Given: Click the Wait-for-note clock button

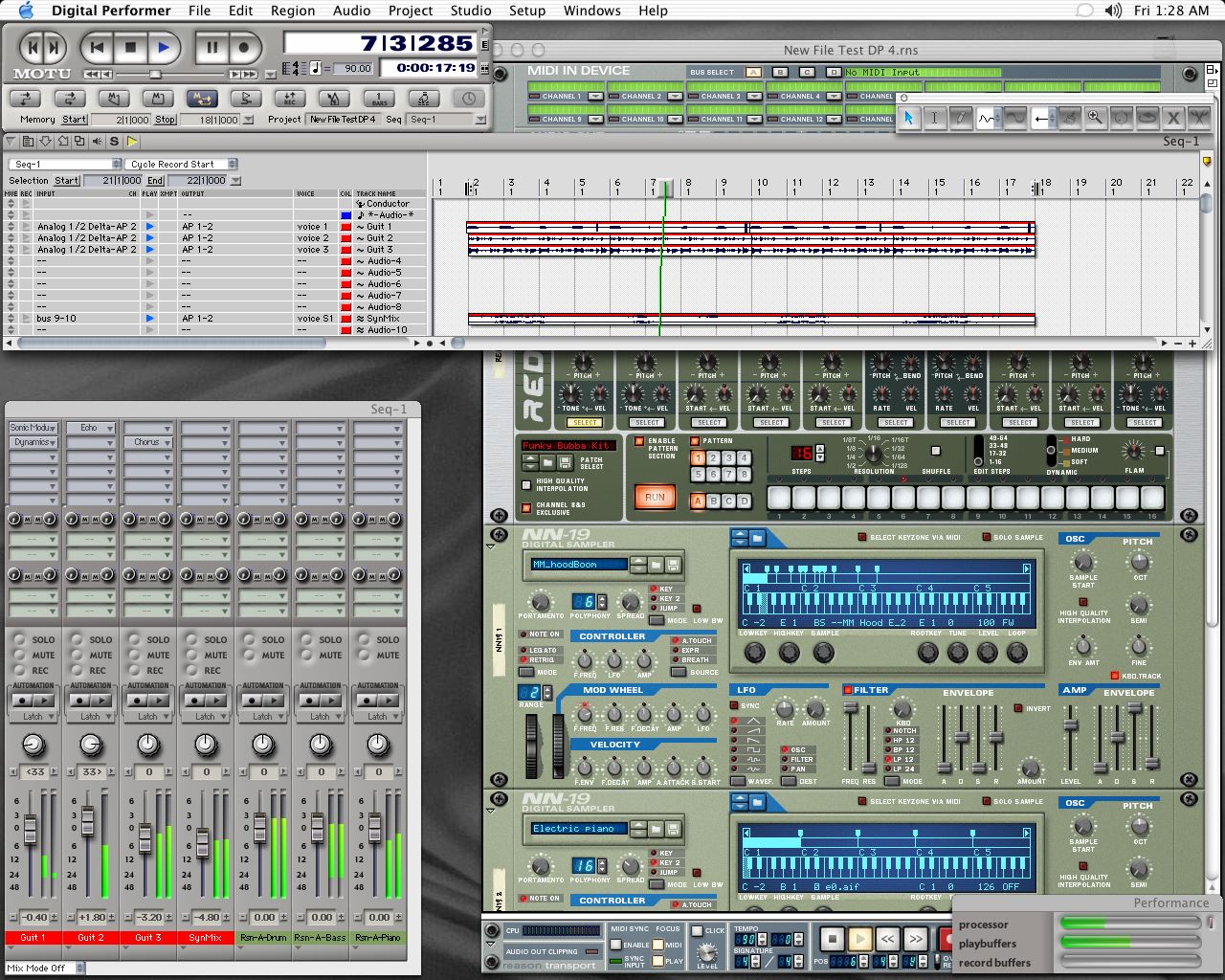Looking at the screenshot, I should 469,98.
